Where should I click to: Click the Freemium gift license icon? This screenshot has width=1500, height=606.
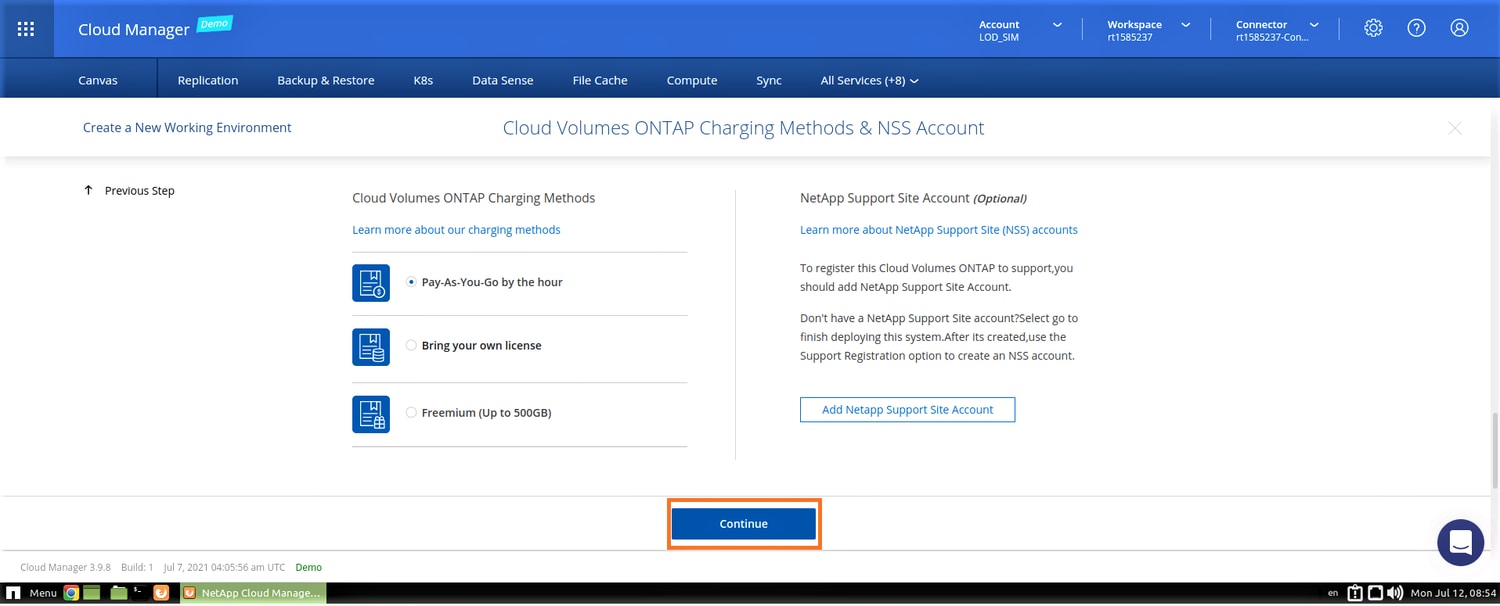(x=370, y=414)
